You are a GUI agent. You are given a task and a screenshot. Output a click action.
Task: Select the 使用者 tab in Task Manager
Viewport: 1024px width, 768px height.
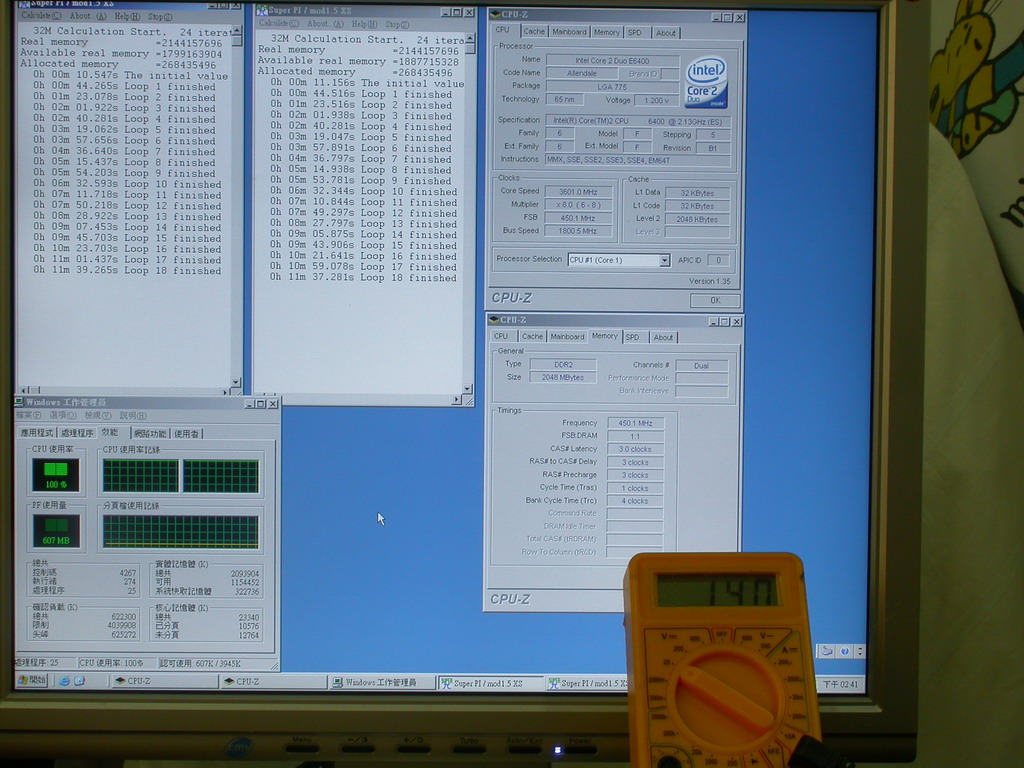click(187, 434)
